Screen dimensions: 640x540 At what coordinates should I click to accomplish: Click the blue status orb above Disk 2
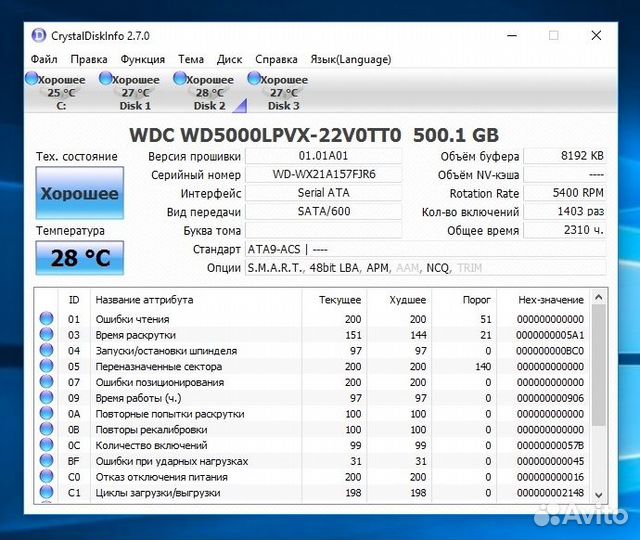click(180, 78)
